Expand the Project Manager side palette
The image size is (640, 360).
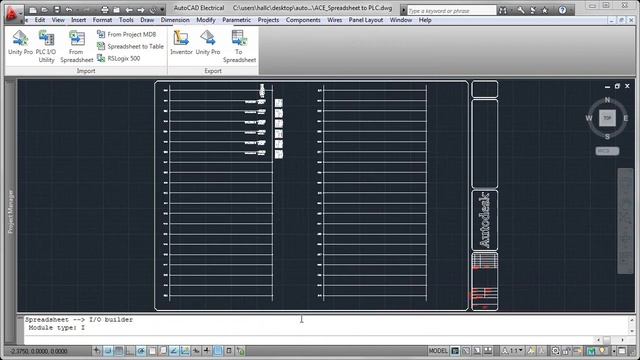coord(11,211)
